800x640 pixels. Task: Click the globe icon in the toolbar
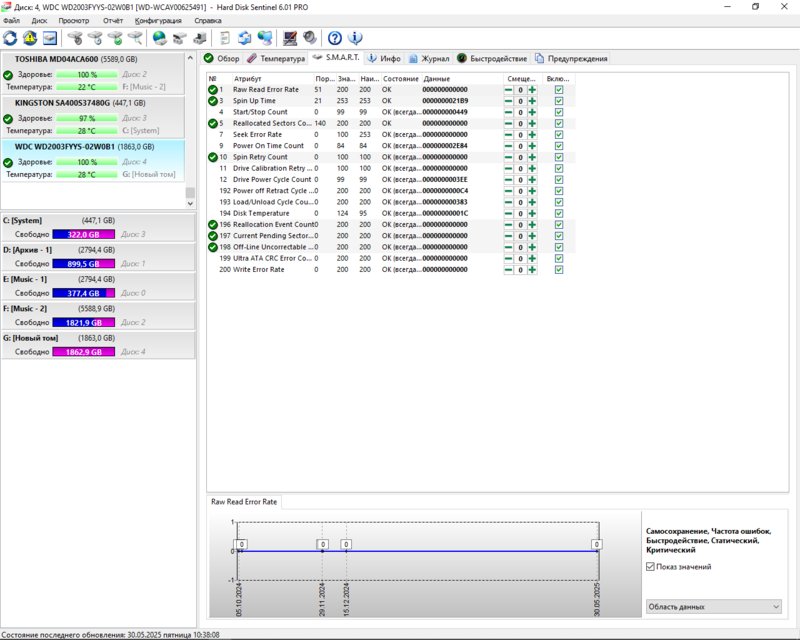[x=159, y=38]
